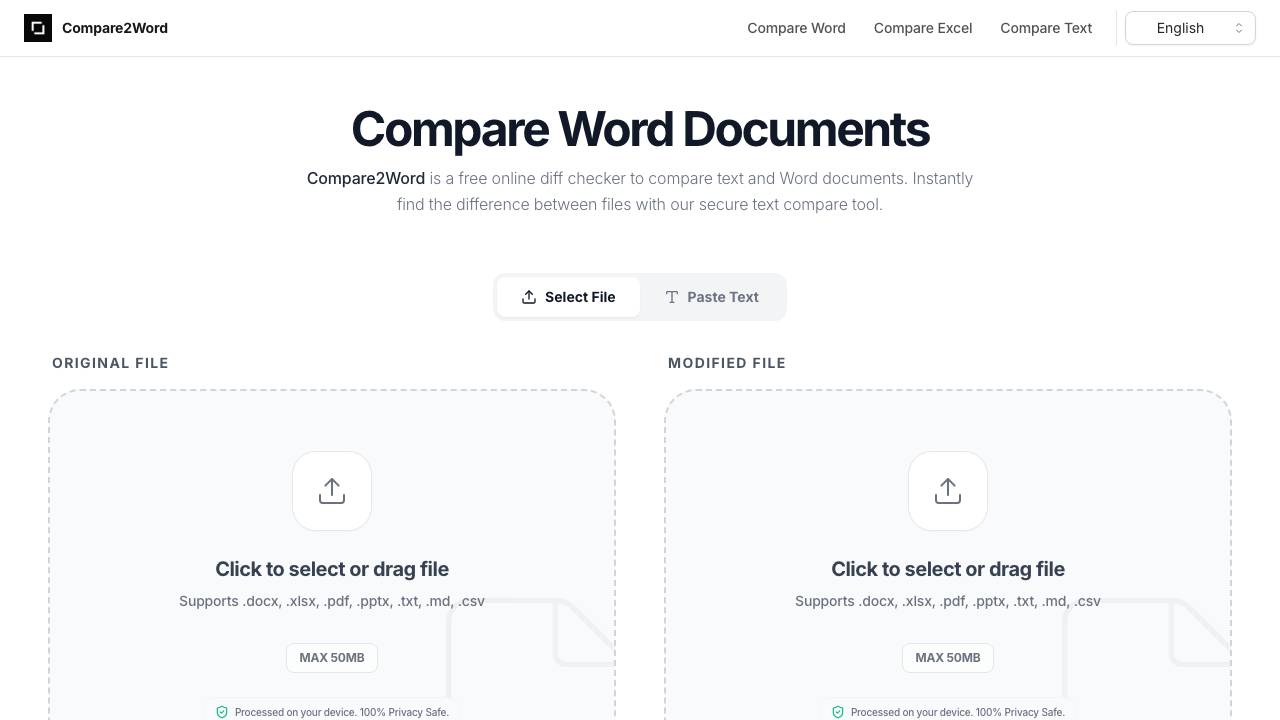Switch to the Paste Text tab

(712, 297)
